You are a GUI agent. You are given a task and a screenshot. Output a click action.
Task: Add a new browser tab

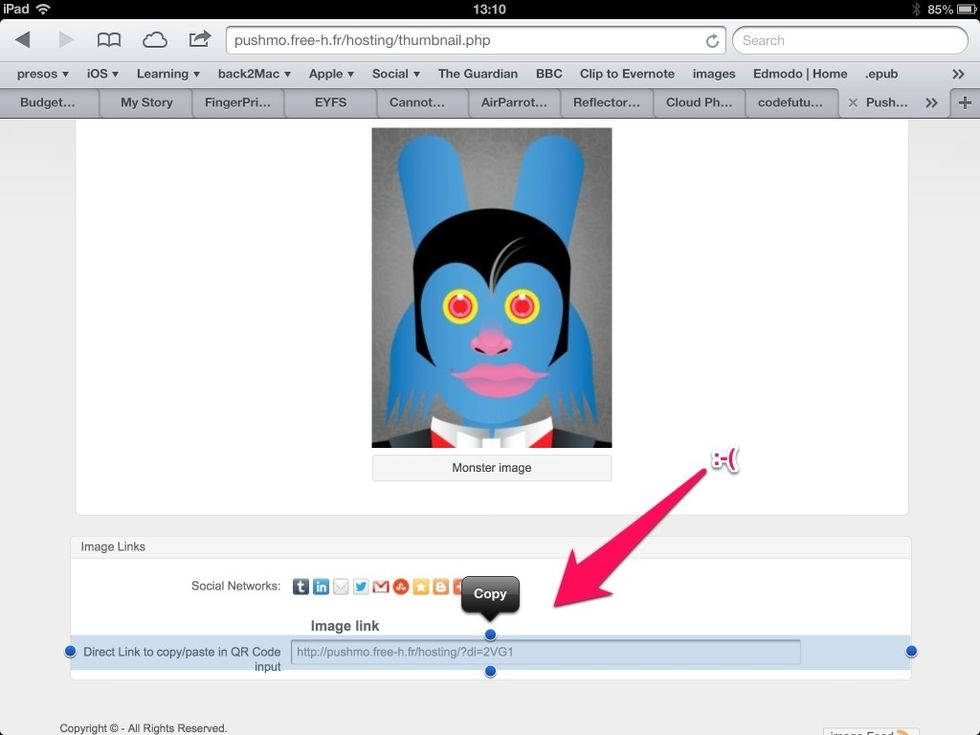coord(965,102)
